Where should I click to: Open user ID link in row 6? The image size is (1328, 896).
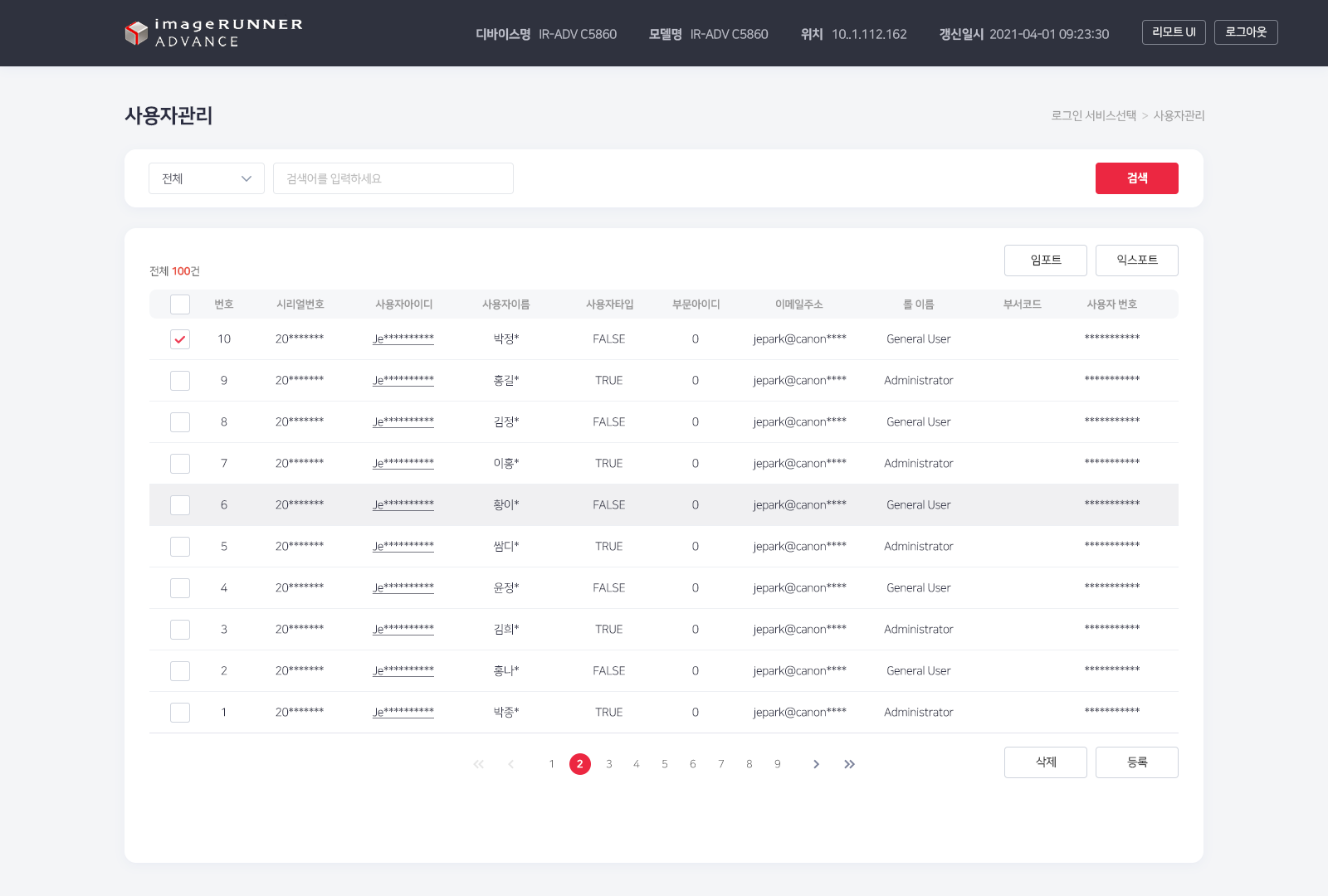pos(403,505)
